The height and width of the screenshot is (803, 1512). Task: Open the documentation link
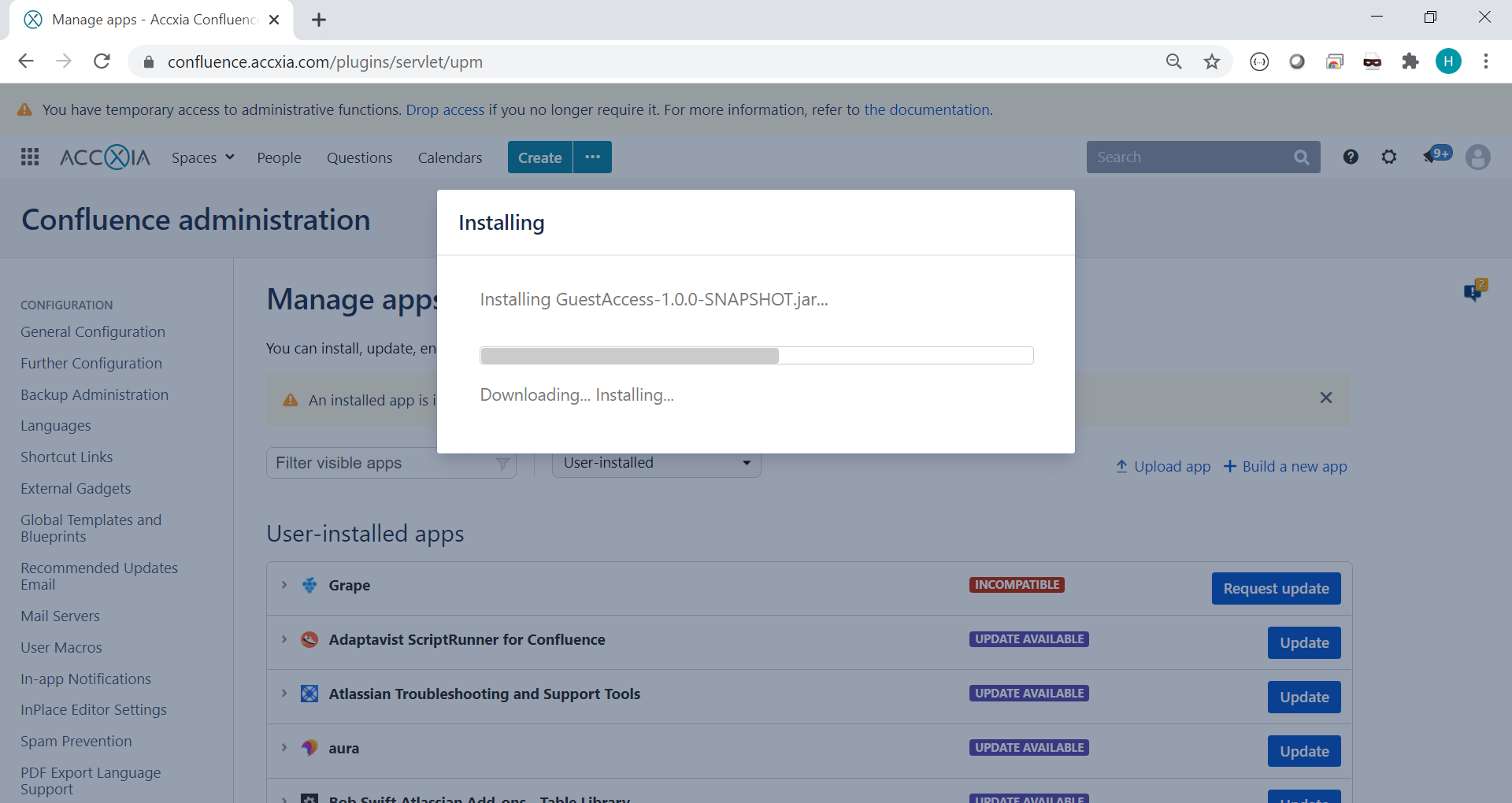click(926, 110)
